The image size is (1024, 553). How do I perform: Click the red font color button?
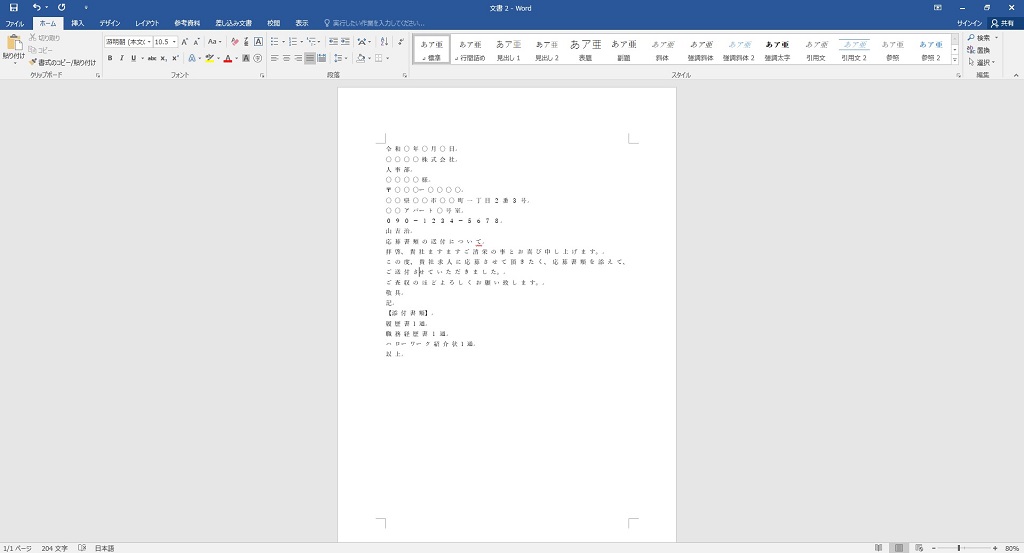tap(227, 59)
